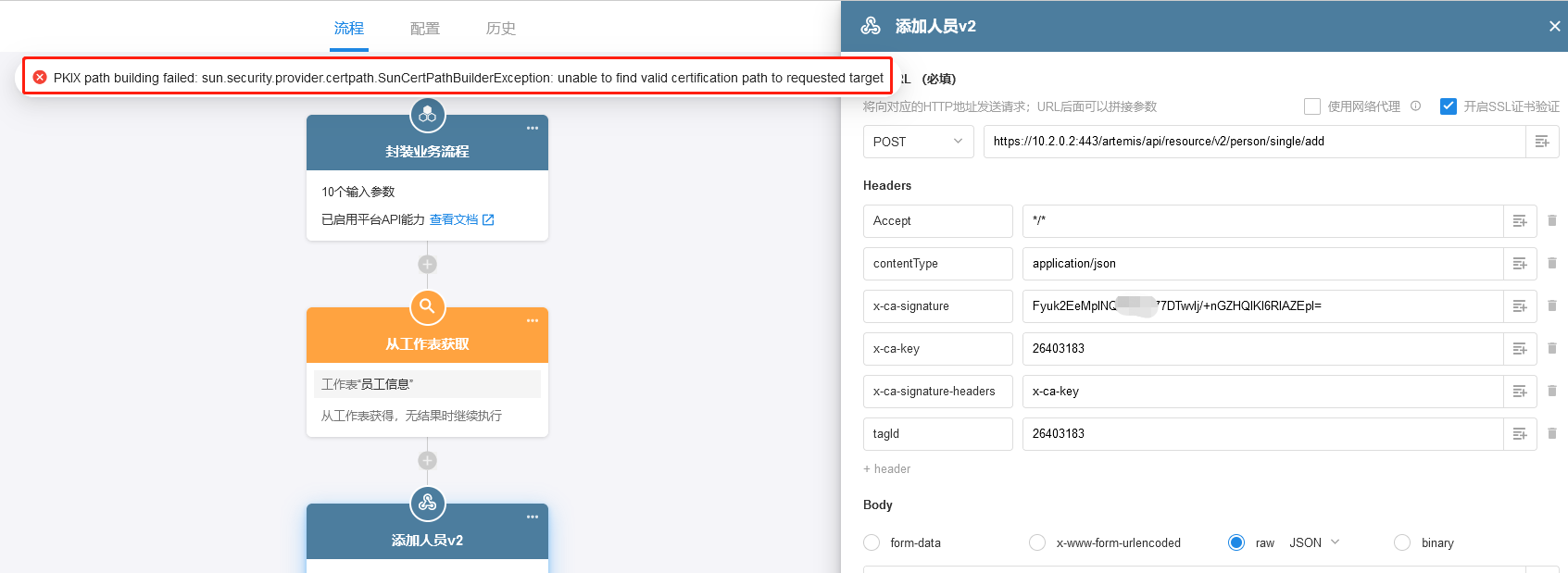Insert field variable into x-ca-key value
Viewport: 1568px width, 573px height.
click(x=1520, y=349)
